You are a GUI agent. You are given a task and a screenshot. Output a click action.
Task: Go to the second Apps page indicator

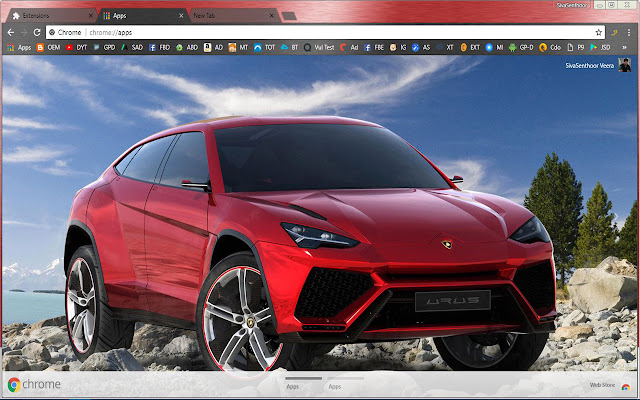pos(345,383)
